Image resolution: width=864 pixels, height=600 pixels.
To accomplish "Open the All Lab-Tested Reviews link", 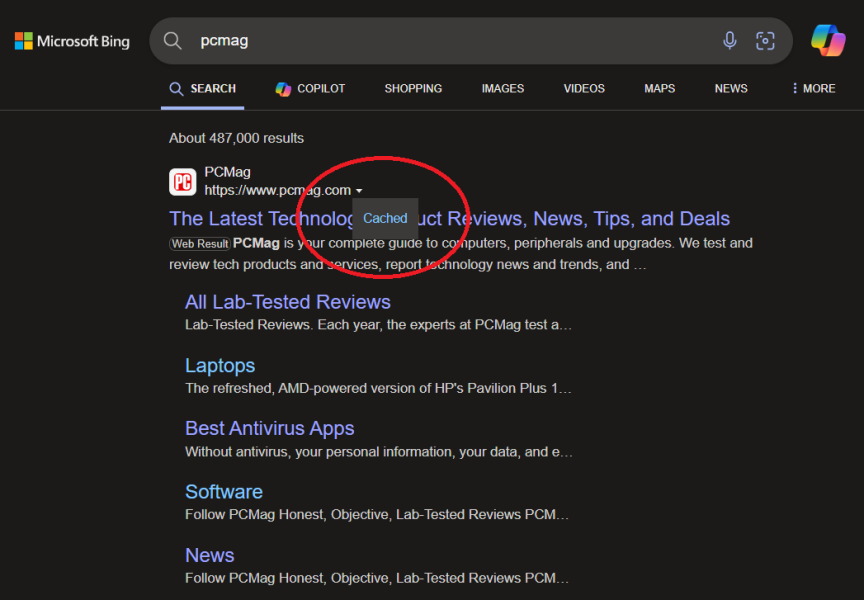I will 287,301.
